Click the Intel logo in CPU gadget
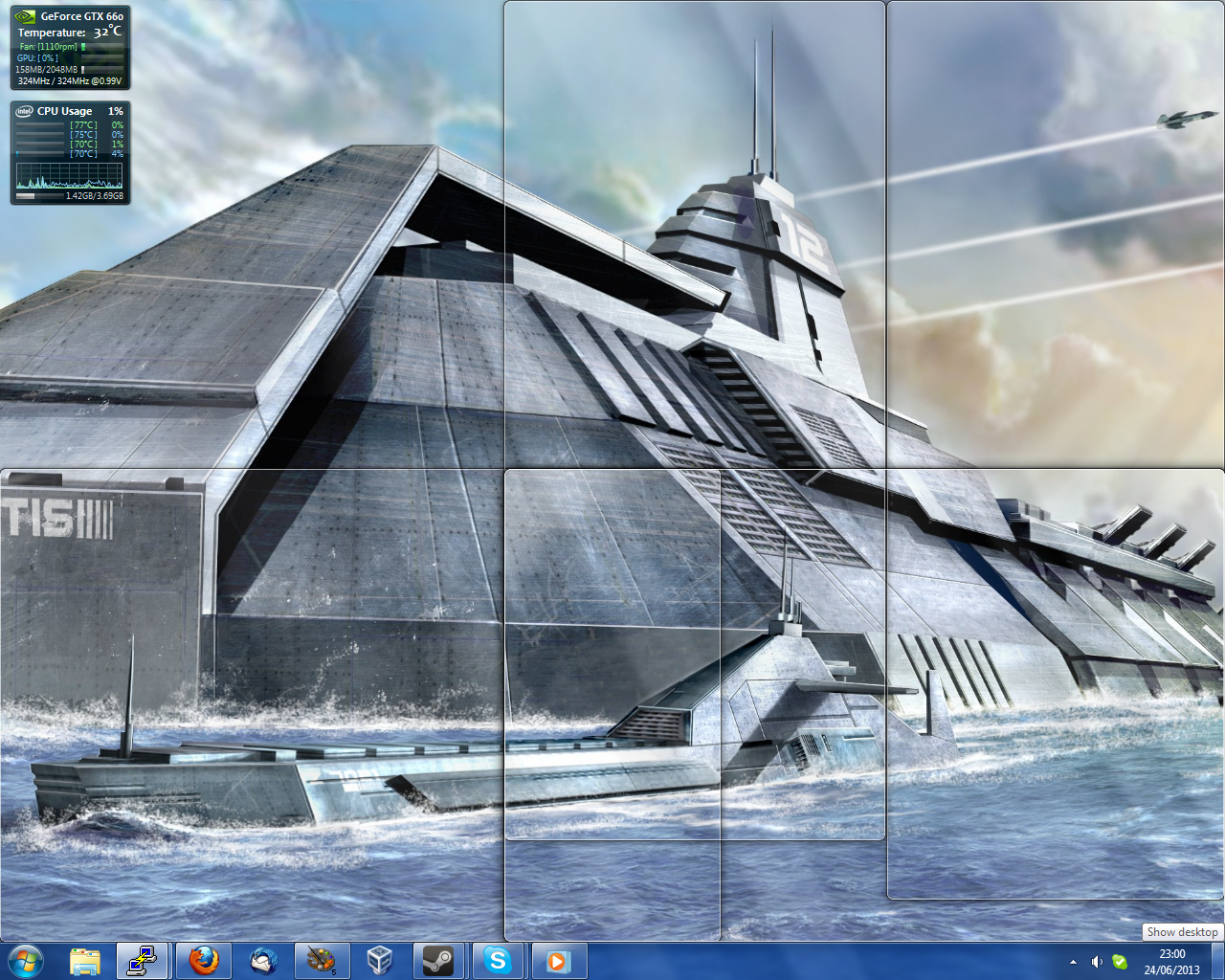Screen dimensions: 1225x980 click(24, 111)
